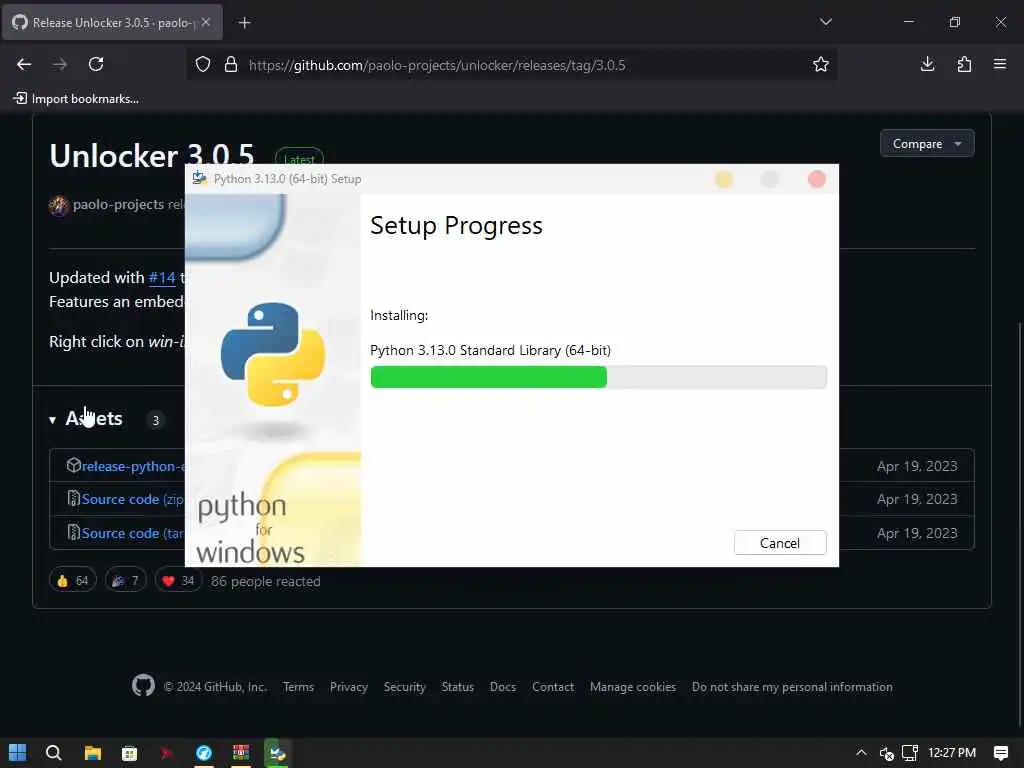Viewport: 1024px width, 768px height.
Task: Click the GitHub logo in footer
Action: coord(144,686)
